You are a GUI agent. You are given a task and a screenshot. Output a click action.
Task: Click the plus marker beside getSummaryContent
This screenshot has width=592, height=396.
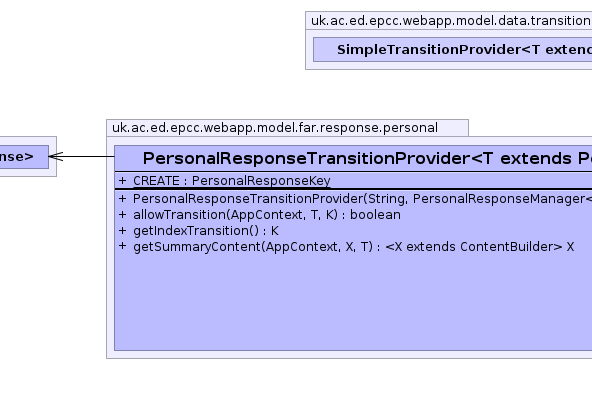[122, 246]
